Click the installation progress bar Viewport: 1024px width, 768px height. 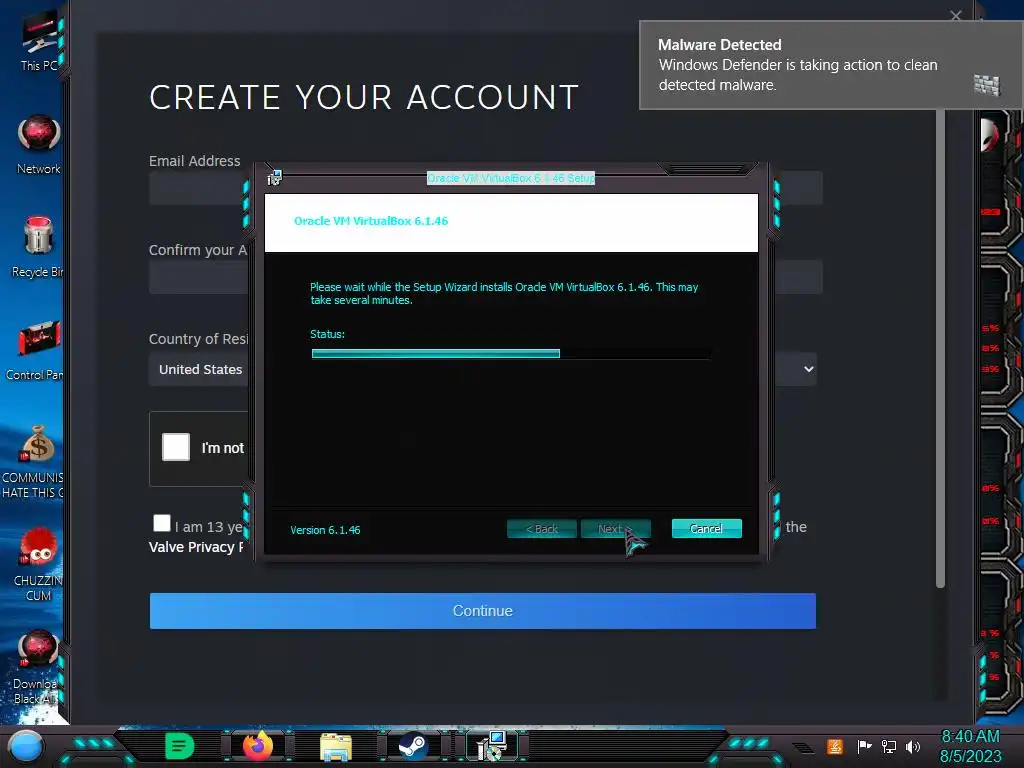click(x=511, y=353)
